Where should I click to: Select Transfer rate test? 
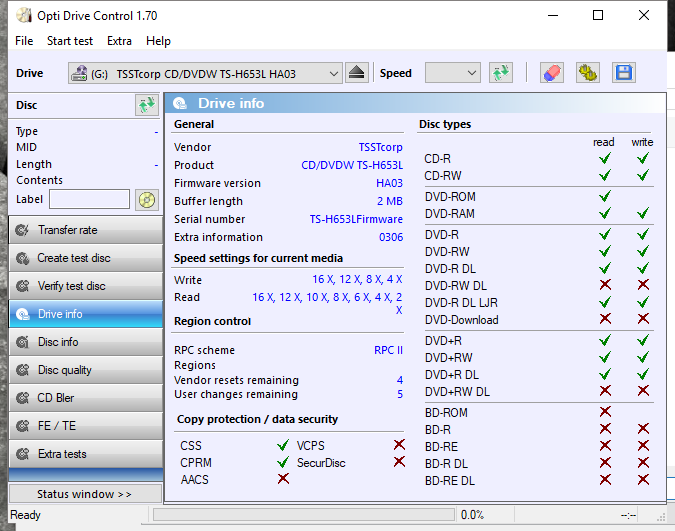point(86,230)
